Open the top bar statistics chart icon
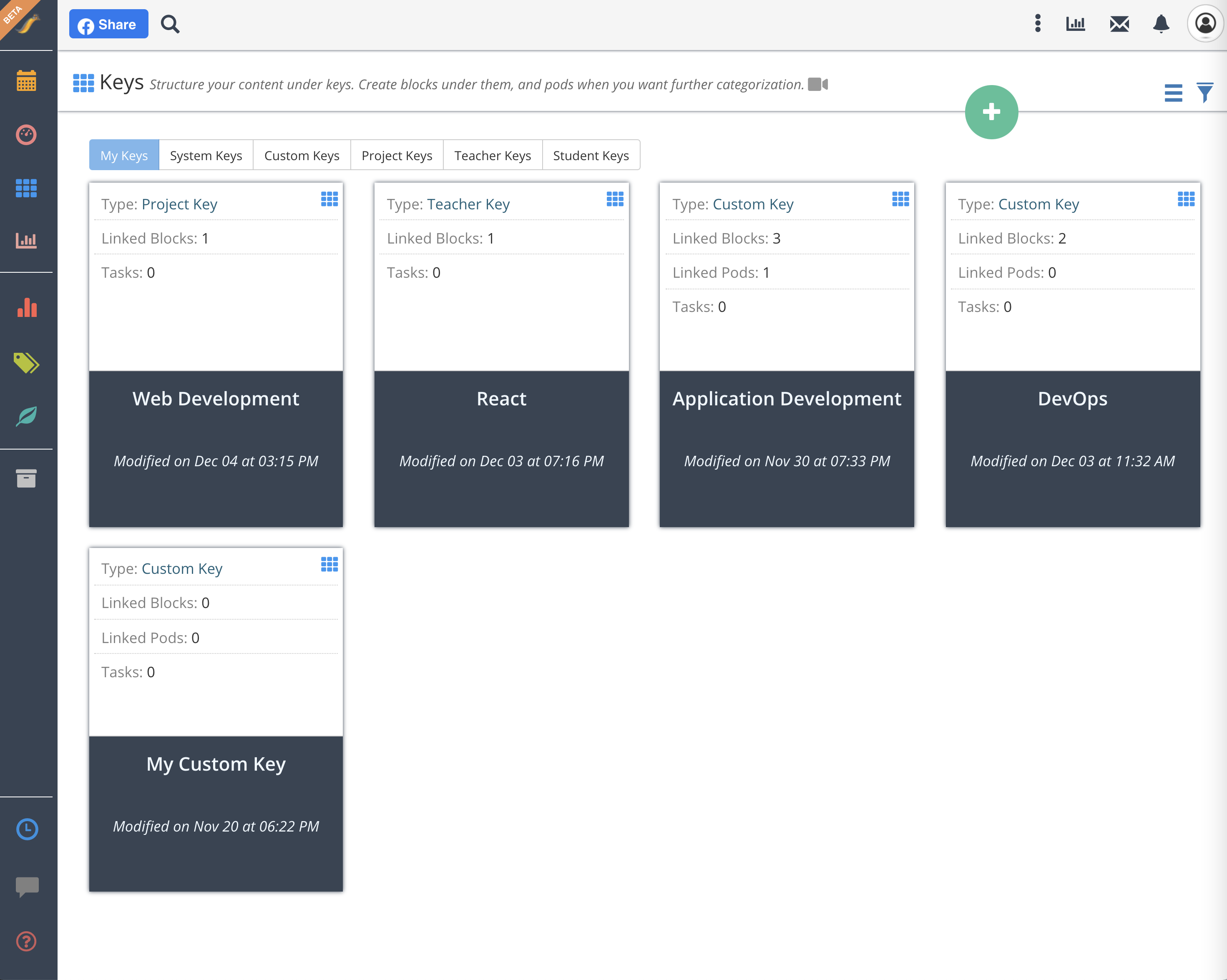 [1075, 24]
